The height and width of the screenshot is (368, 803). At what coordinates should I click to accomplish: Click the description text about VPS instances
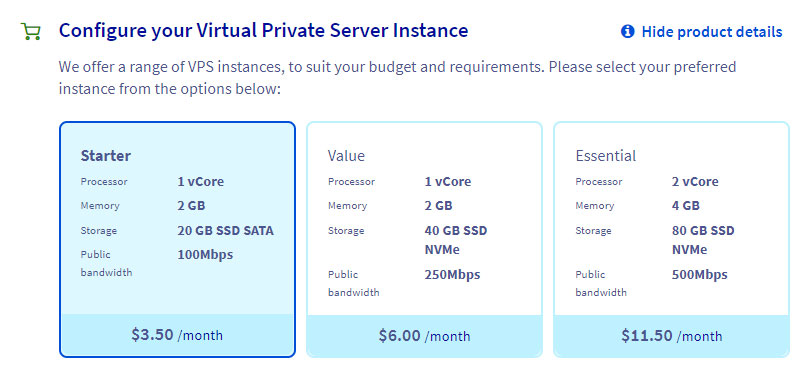tap(397, 78)
